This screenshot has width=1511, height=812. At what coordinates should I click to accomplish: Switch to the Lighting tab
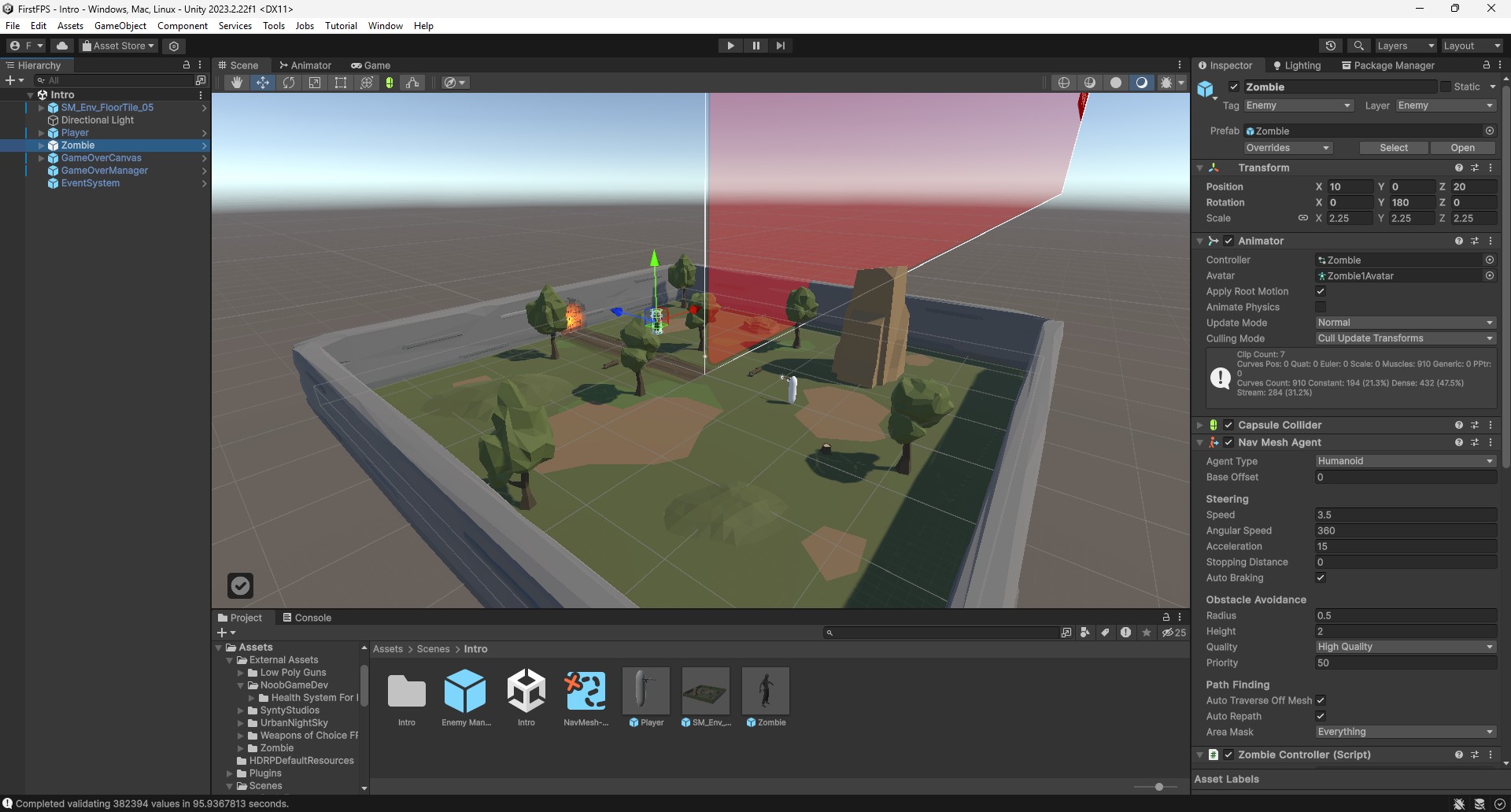pos(1297,65)
